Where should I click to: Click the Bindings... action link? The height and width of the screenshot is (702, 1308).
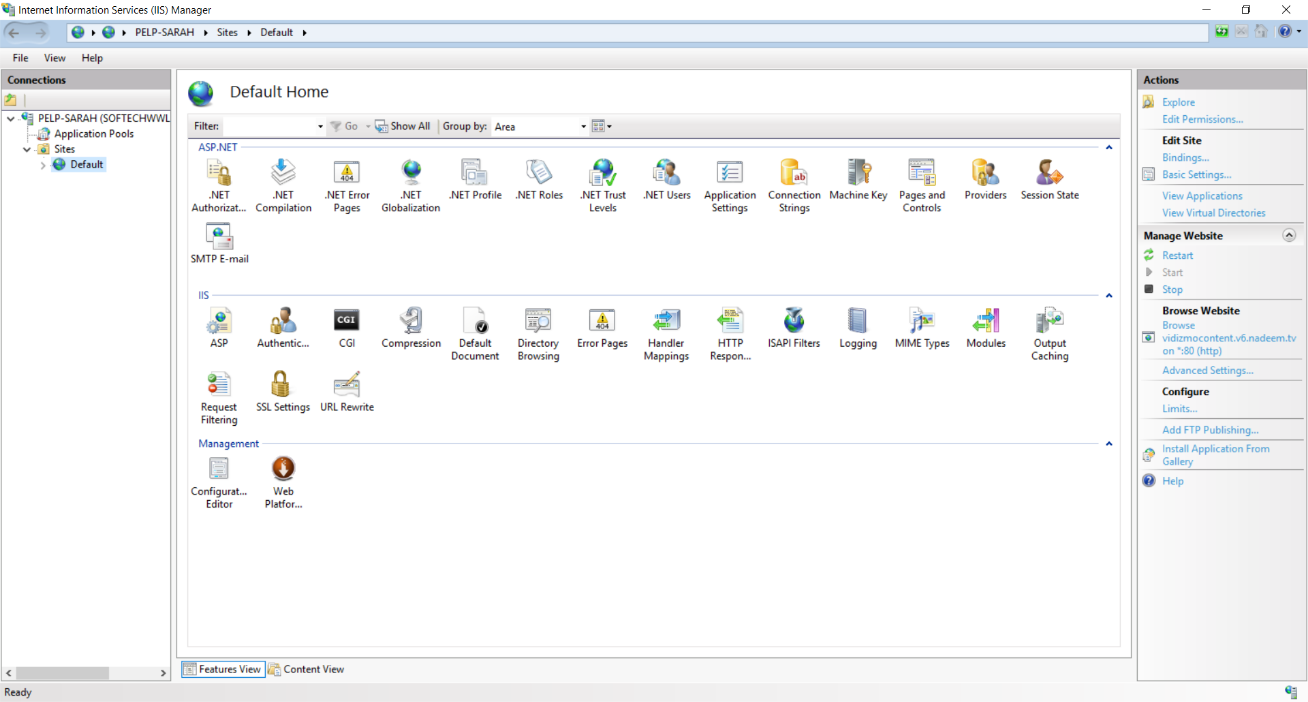(1185, 157)
